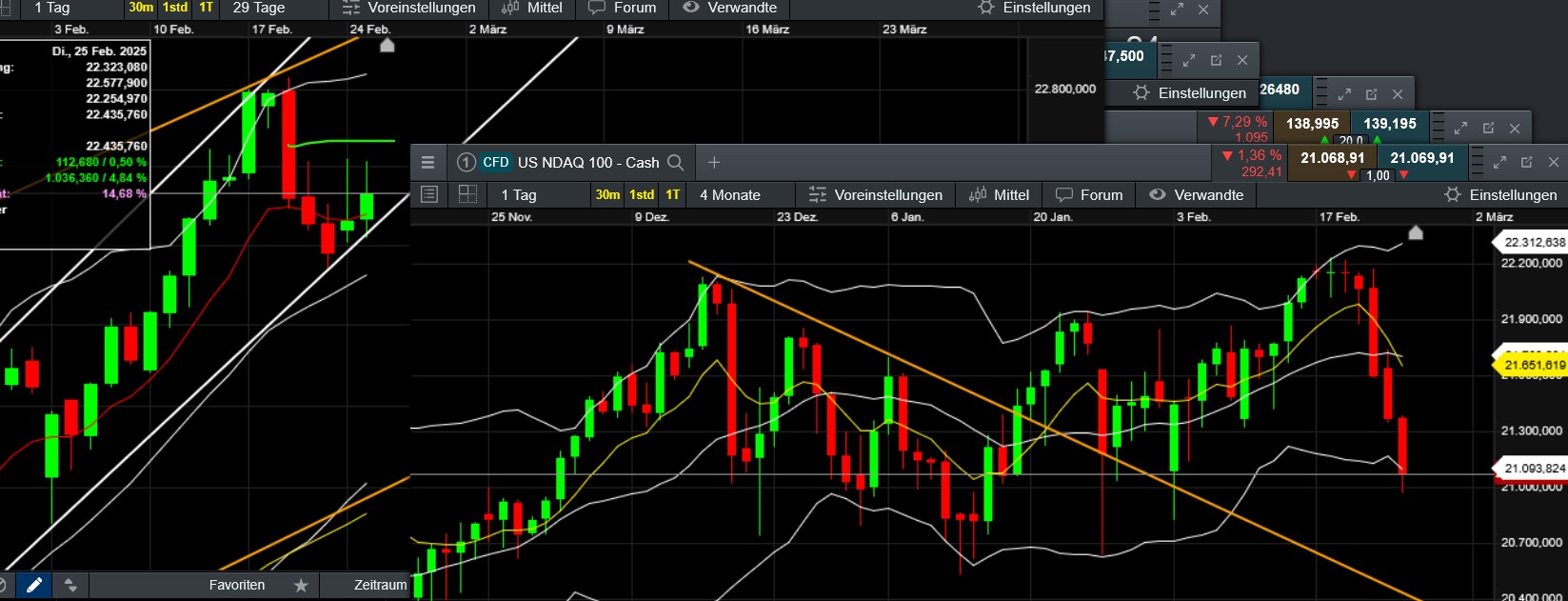Open the list view icon in NDAQ toolbar
Viewport: 1568px width, 601px height.
pos(429,194)
